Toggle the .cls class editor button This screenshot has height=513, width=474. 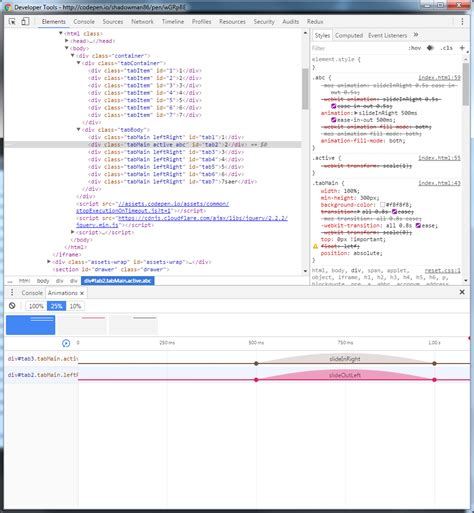point(446,48)
